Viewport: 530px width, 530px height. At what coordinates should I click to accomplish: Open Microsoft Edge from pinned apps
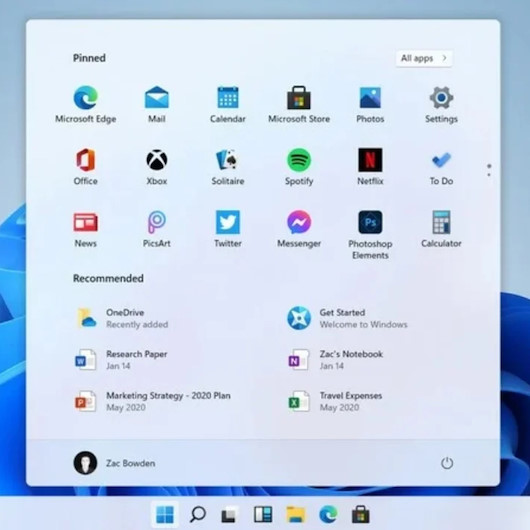[x=86, y=104]
